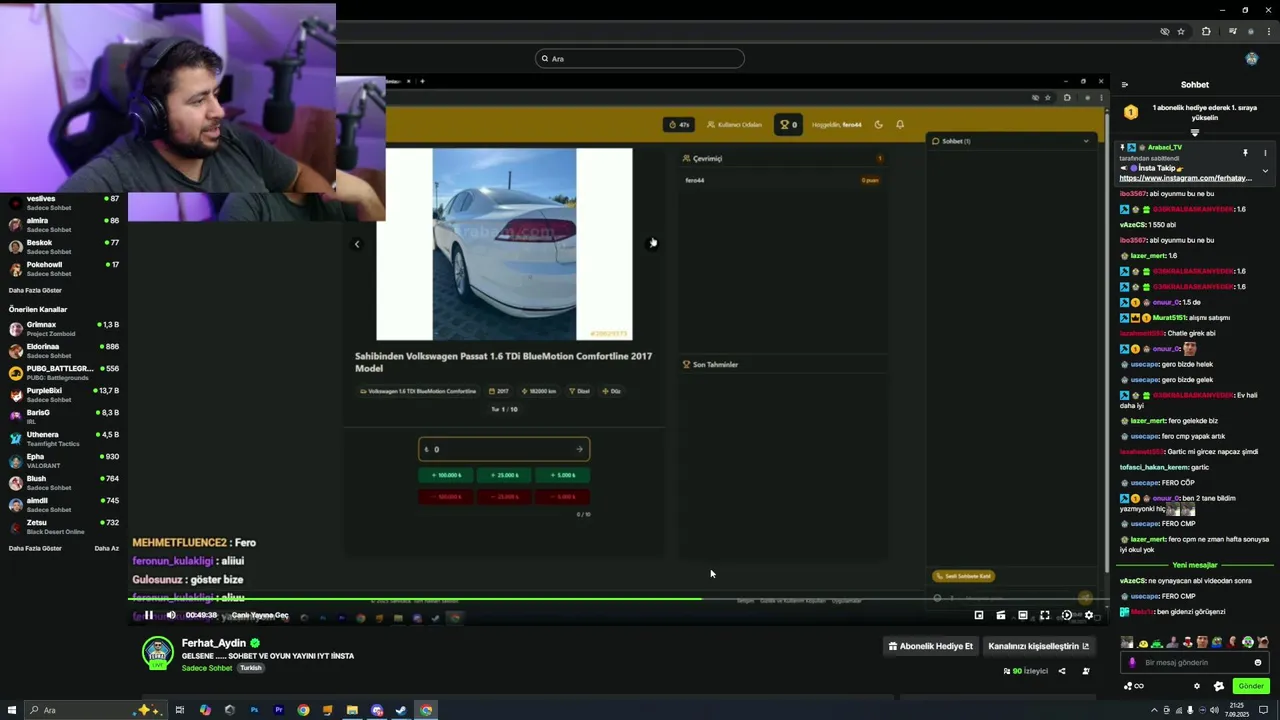Image resolution: width=1280 pixels, height=720 pixels.
Task: Click the trophy score badge
Action: 788,125
